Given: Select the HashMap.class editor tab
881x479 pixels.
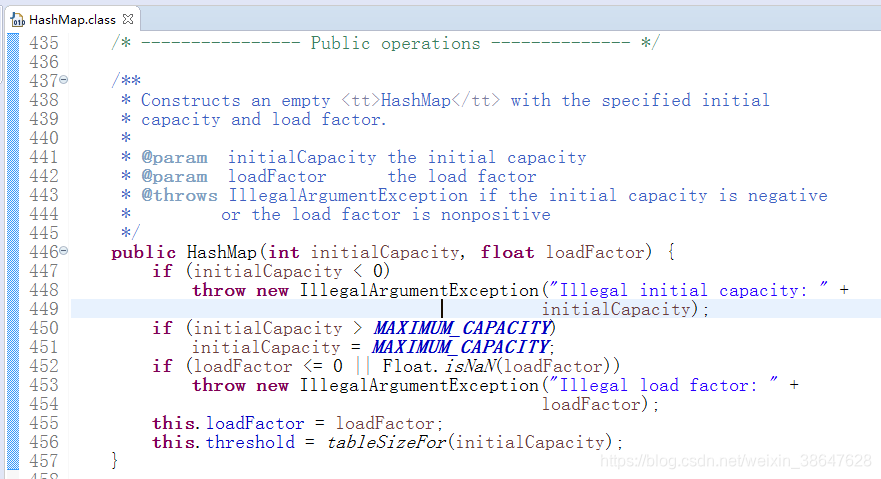Looking at the screenshot, I should pyautogui.click(x=72, y=19).
